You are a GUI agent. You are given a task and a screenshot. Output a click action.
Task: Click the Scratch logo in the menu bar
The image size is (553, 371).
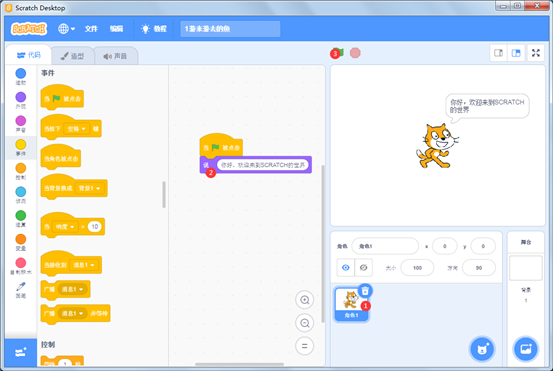(29, 29)
